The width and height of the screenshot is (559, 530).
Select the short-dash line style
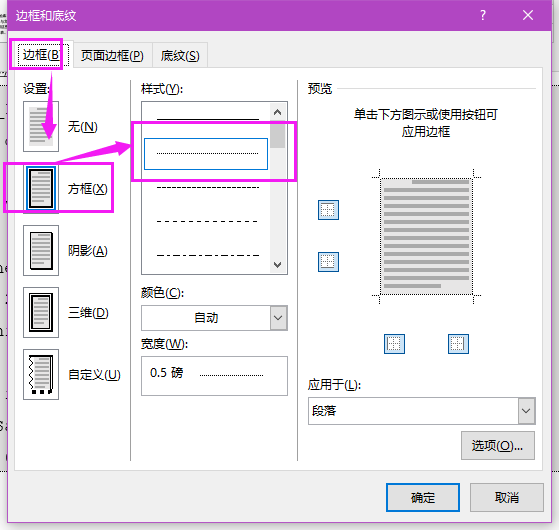coord(207,187)
